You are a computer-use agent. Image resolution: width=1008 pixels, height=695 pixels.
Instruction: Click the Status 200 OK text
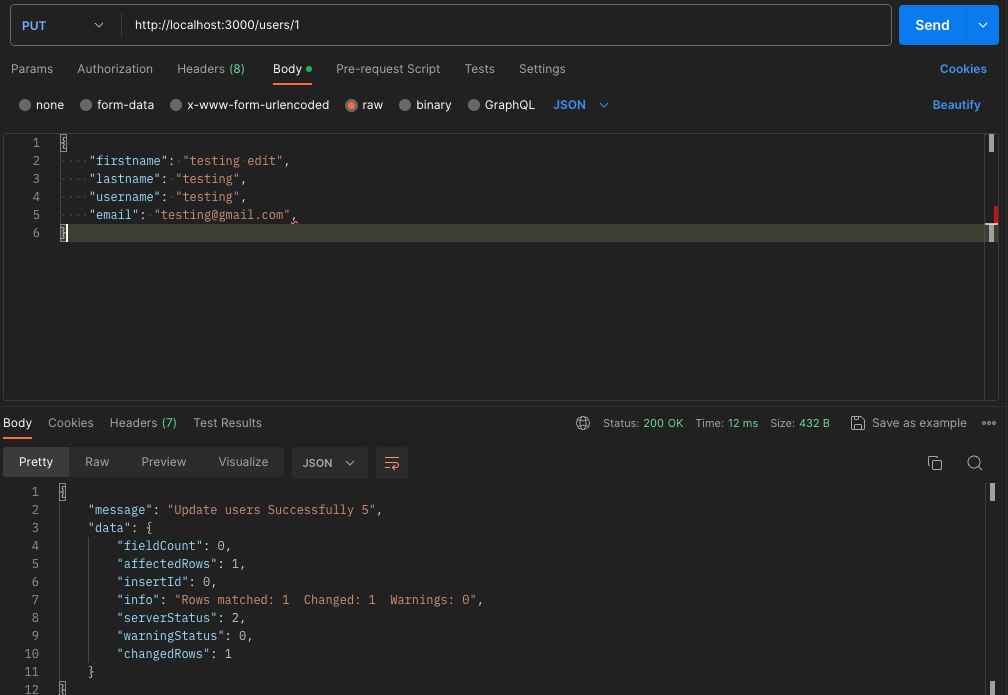tap(643, 423)
